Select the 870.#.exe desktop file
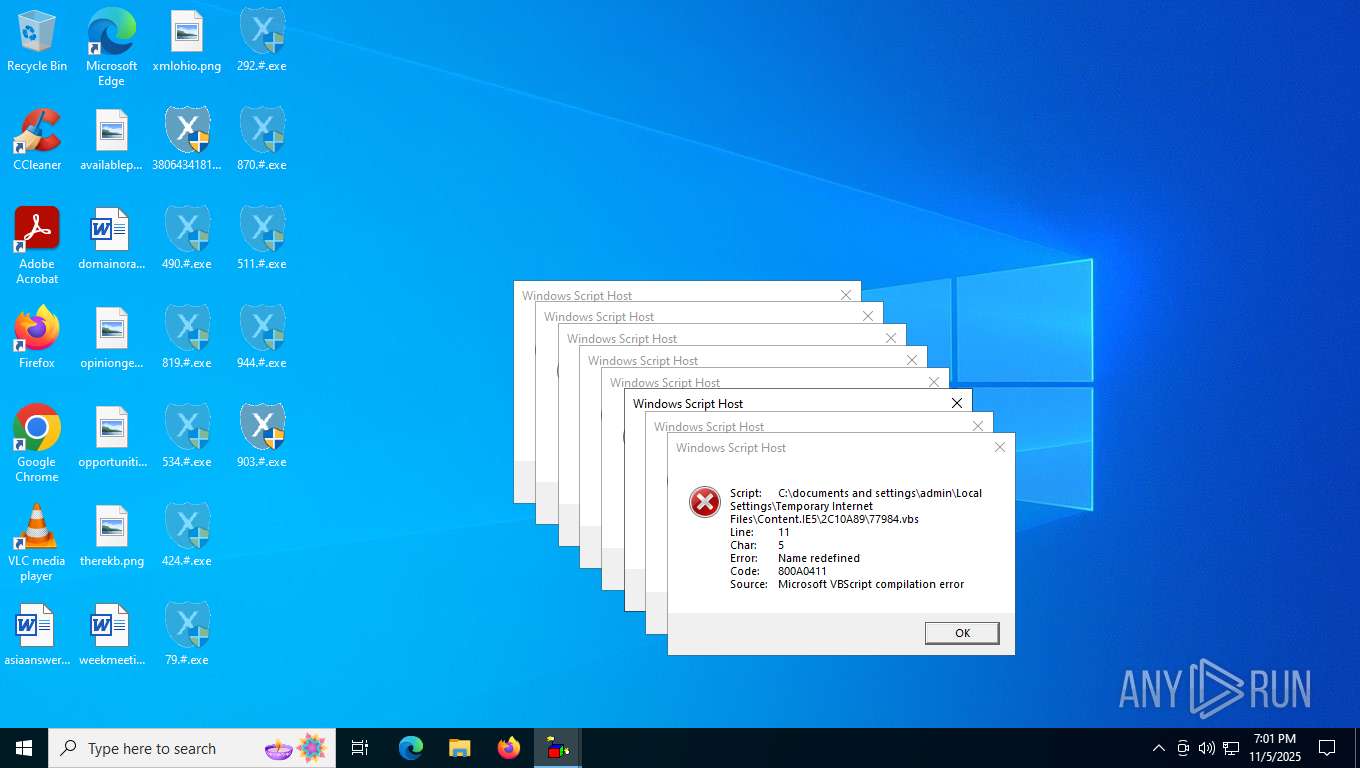The width and height of the screenshot is (1360, 768). coord(262,140)
